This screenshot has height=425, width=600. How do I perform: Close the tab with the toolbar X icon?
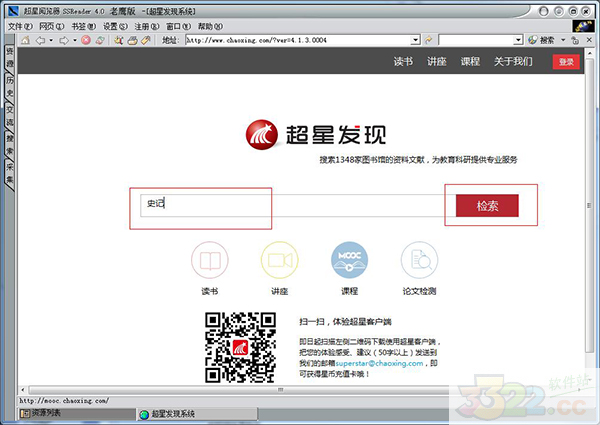point(589,40)
